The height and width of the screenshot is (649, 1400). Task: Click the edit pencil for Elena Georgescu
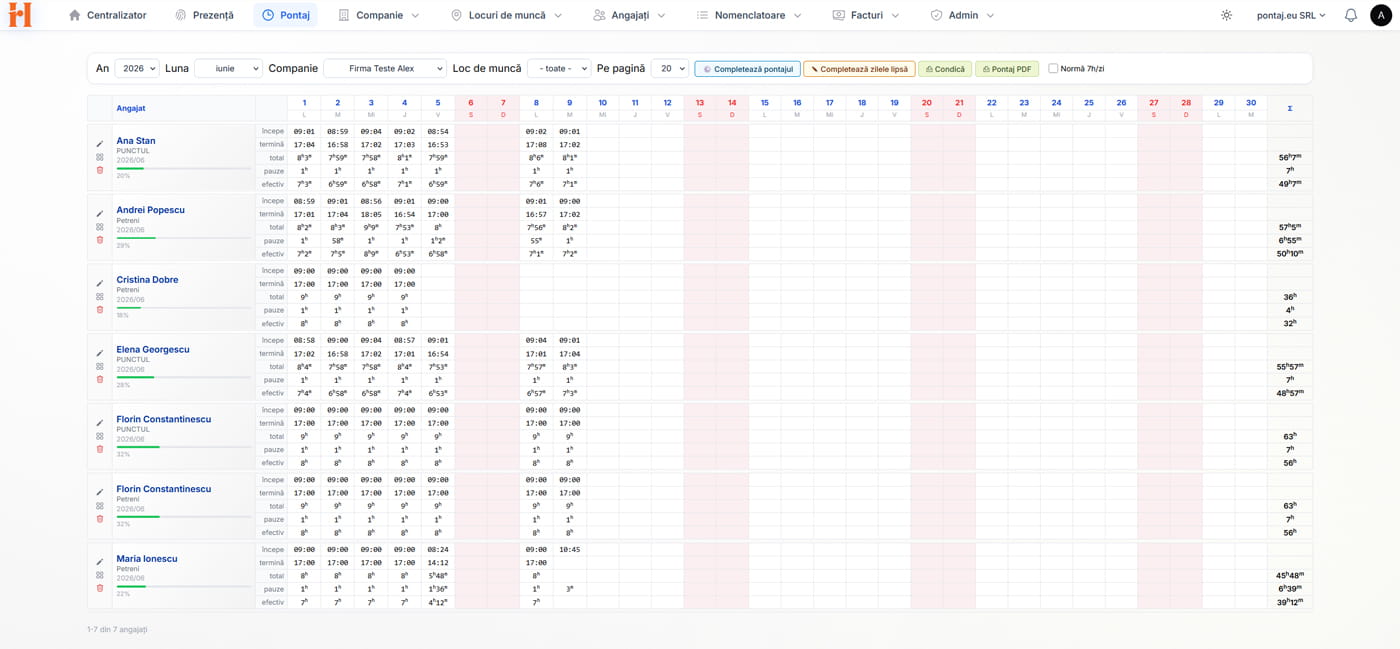pyautogui.click(x=100, y=353)
